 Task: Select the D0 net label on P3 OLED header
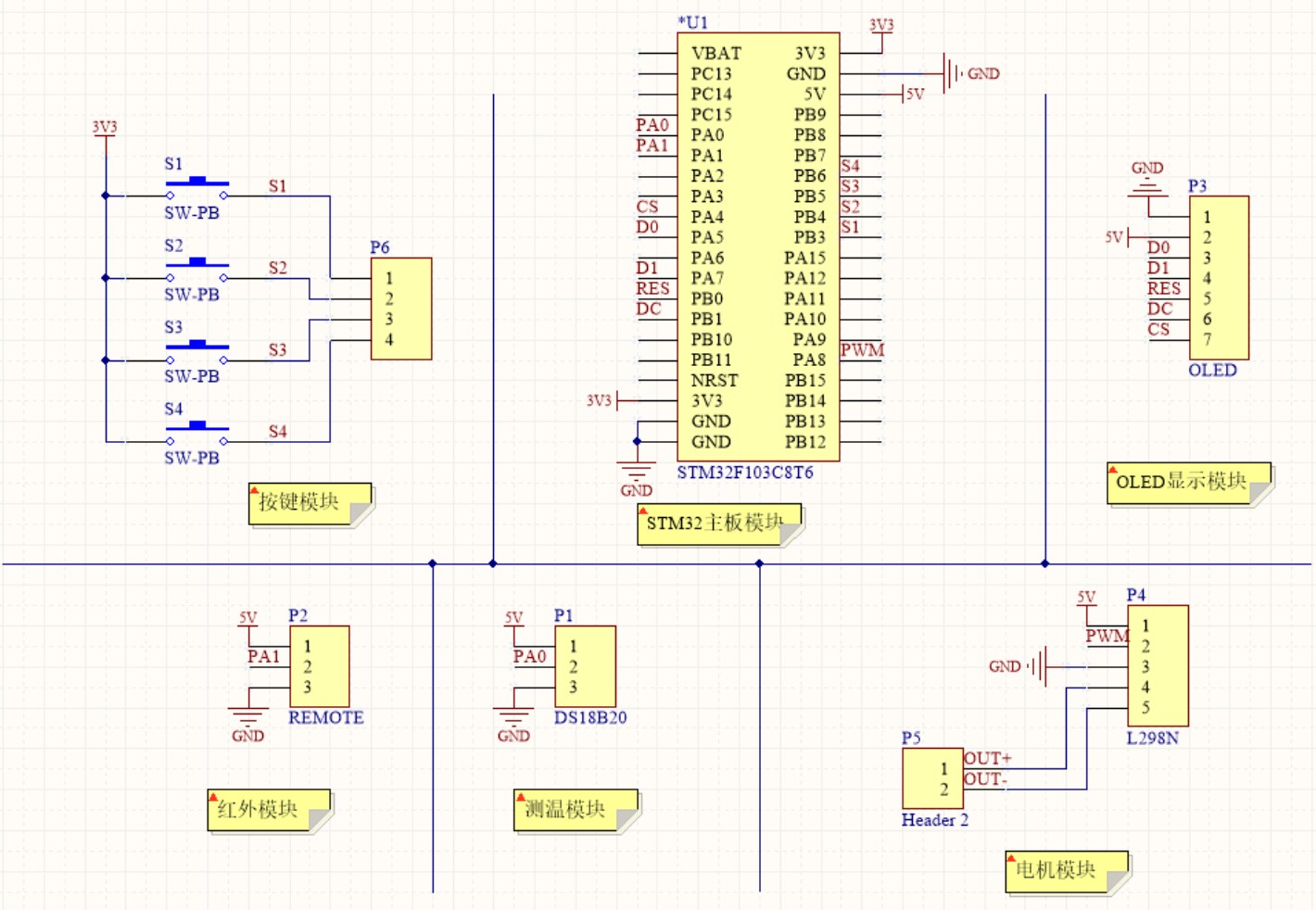(1158, 247)
